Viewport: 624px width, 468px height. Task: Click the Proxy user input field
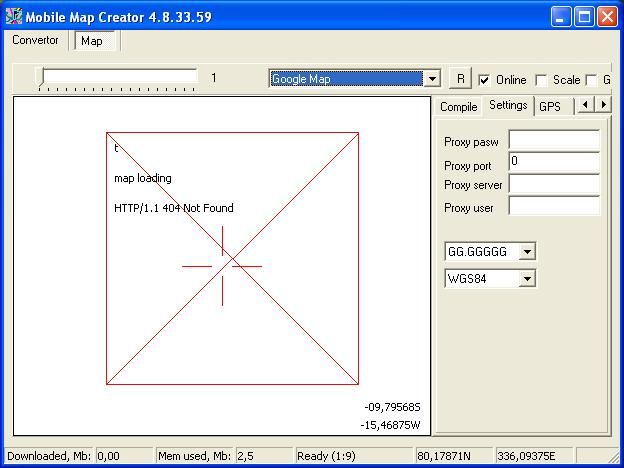pyautogui.click(x=553, y=207)
